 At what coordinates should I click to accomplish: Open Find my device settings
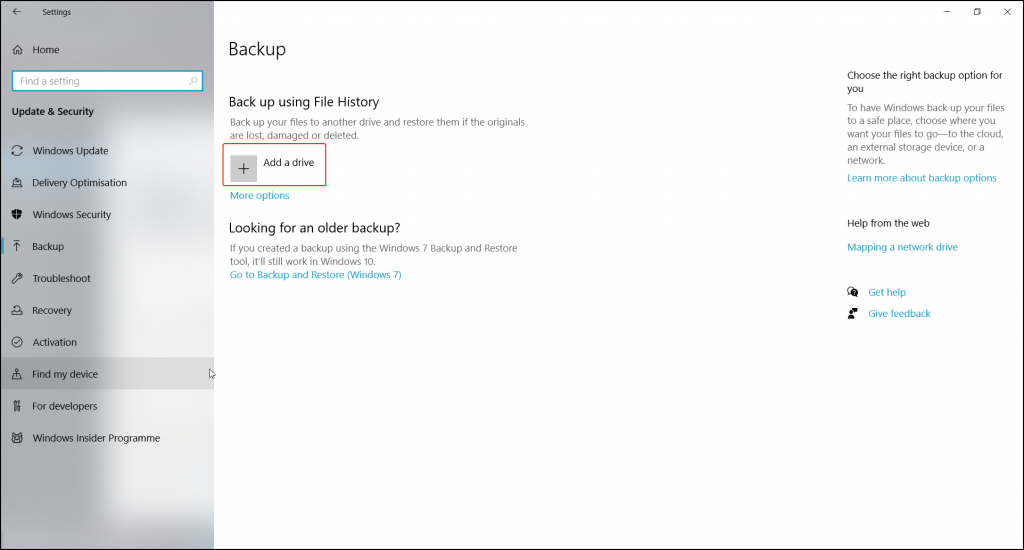click(65, 375)
